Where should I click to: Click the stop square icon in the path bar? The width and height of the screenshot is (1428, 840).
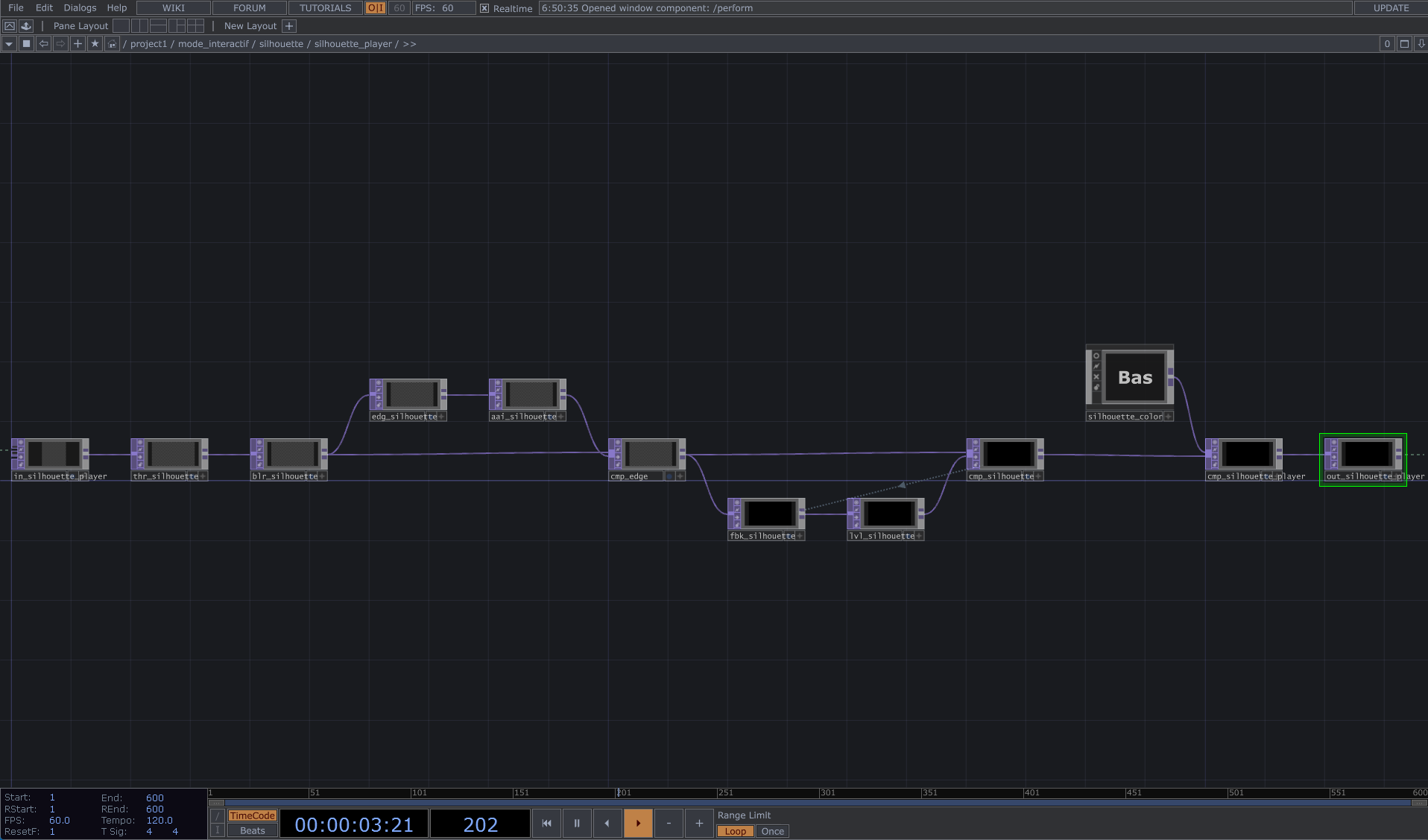pos(25,43)
